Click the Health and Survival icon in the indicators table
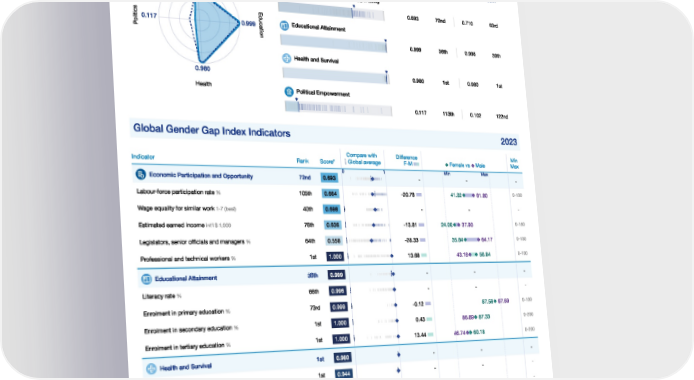This screenshot has height=380, width=694. pyautogui.click(x=151, y=368)
